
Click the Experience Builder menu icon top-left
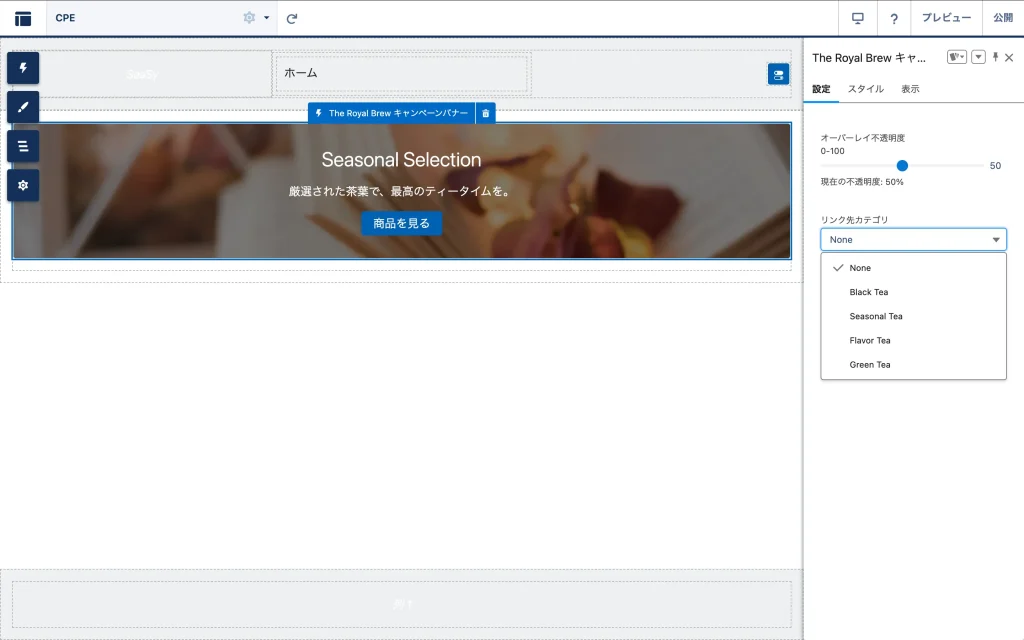point(23,18)
